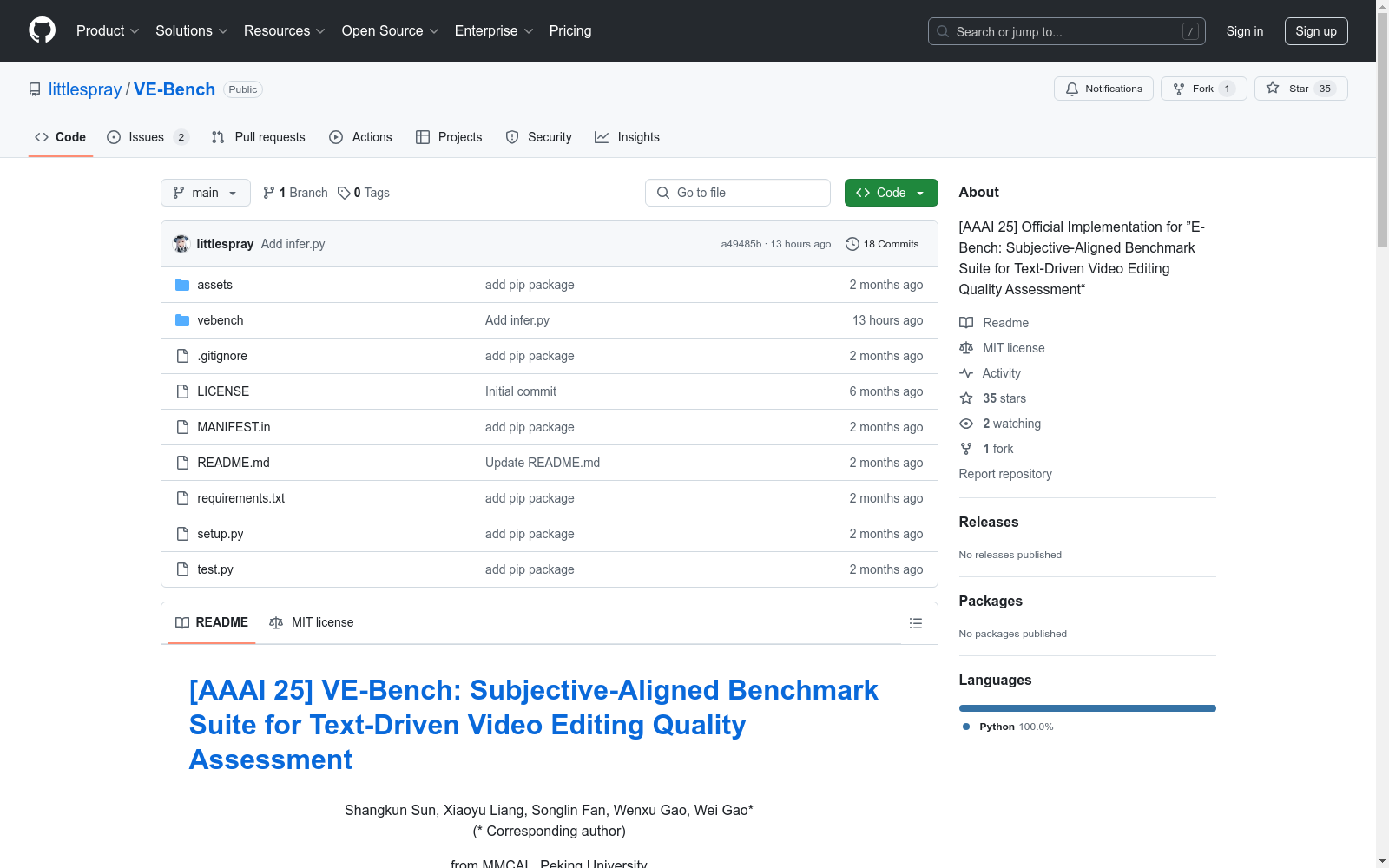Screen dimensions: 1389x868
Task: Open Report repository link
Action: pos(1005,474)
